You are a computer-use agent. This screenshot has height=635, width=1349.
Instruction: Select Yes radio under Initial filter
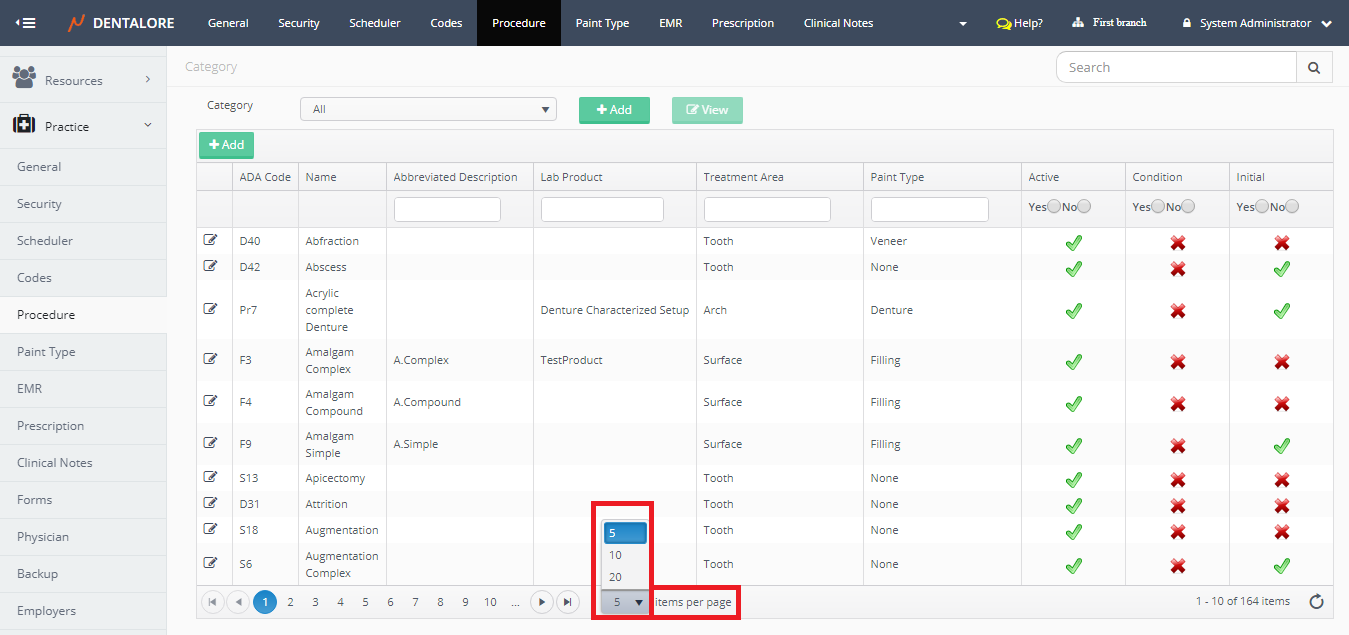[1262, 207]
